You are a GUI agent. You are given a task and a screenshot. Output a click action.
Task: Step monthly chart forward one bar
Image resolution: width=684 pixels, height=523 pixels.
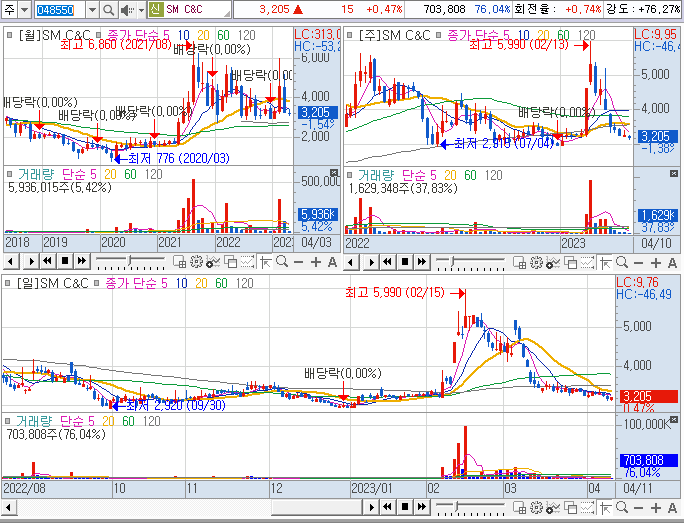tap(31, 262)
